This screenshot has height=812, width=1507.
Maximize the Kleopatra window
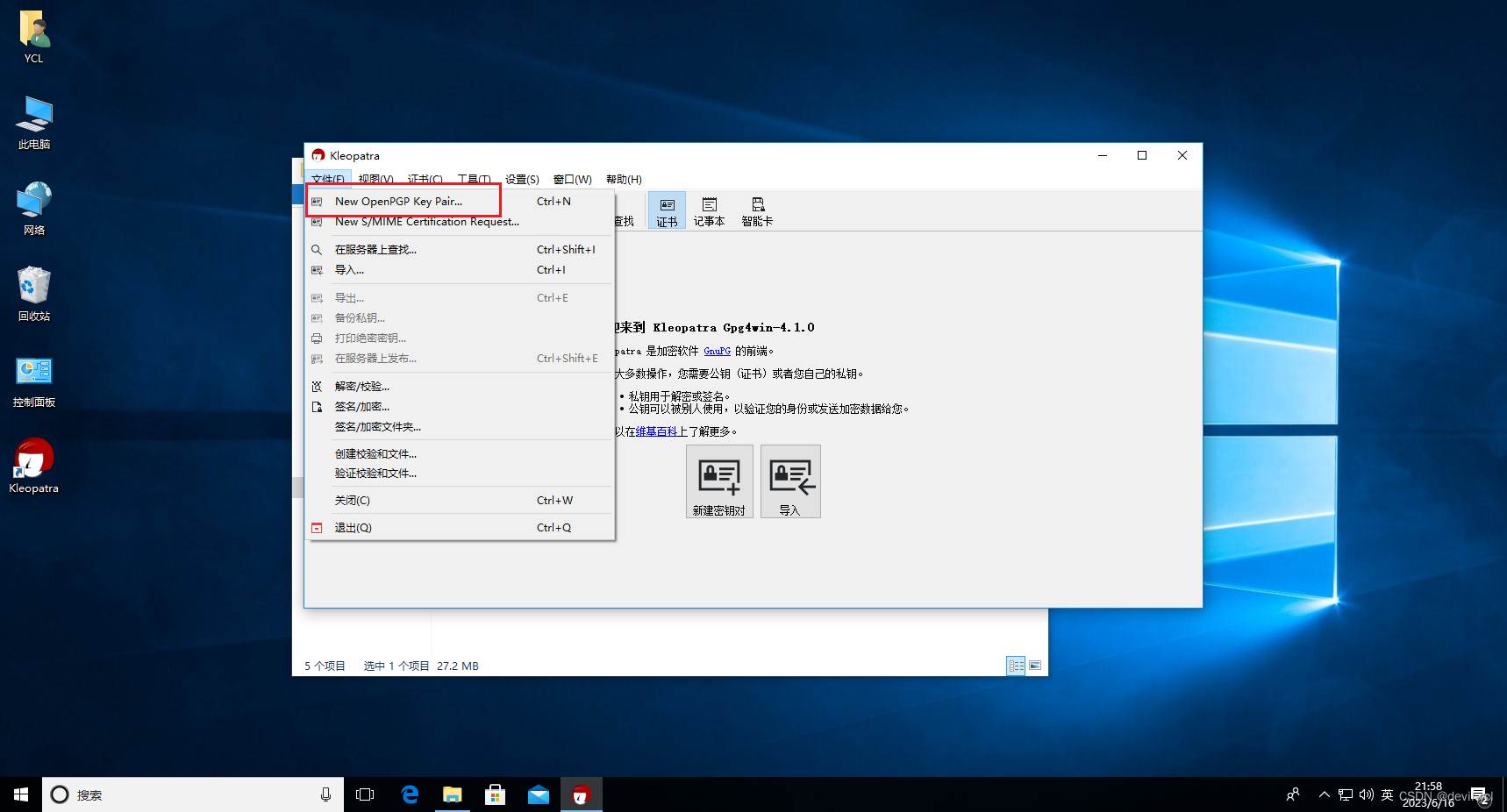pos(1142,155)
